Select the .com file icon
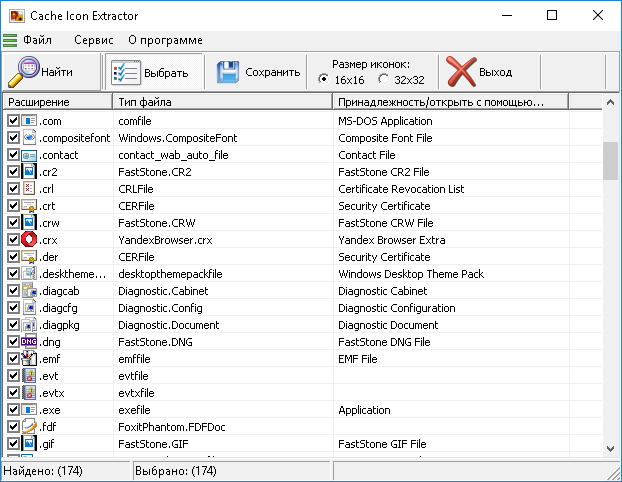 [29, 121]
